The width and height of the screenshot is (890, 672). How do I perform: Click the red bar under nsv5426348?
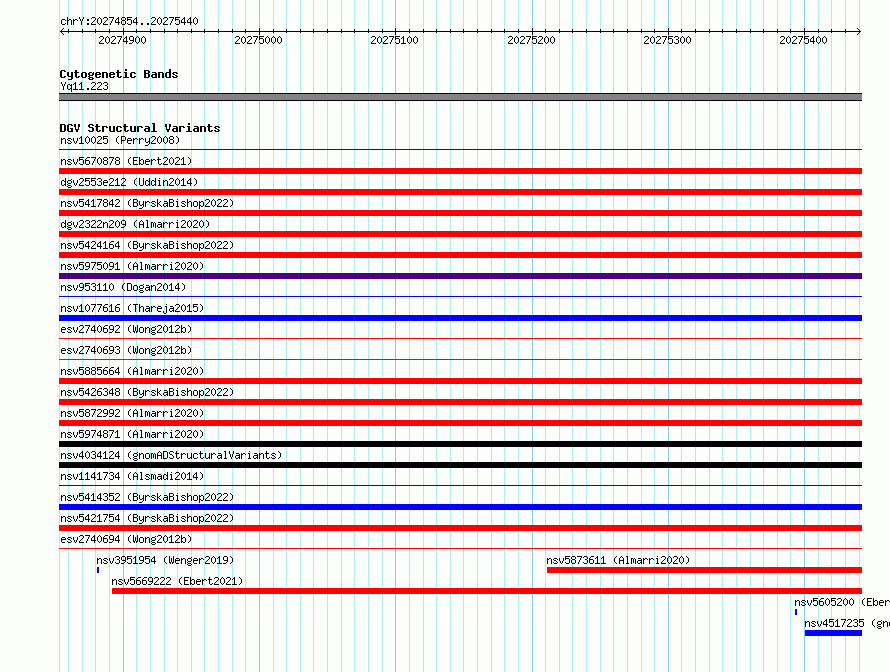click(460, 402)
